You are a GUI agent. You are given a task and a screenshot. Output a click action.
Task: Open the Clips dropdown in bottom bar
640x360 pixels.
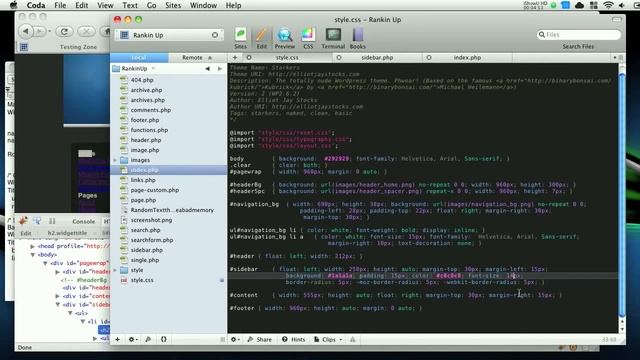click(x=328, y=339)
